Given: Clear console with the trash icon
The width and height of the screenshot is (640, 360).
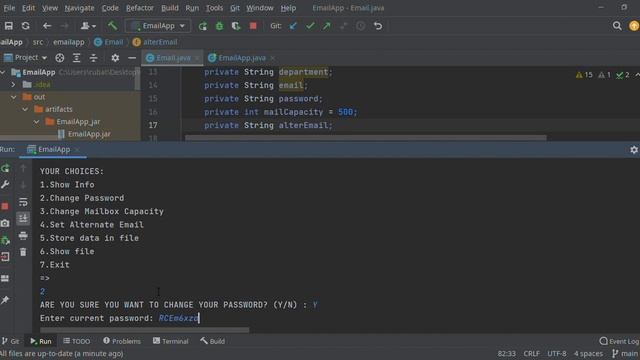Looking at the screenshot, I should [23, 252].
